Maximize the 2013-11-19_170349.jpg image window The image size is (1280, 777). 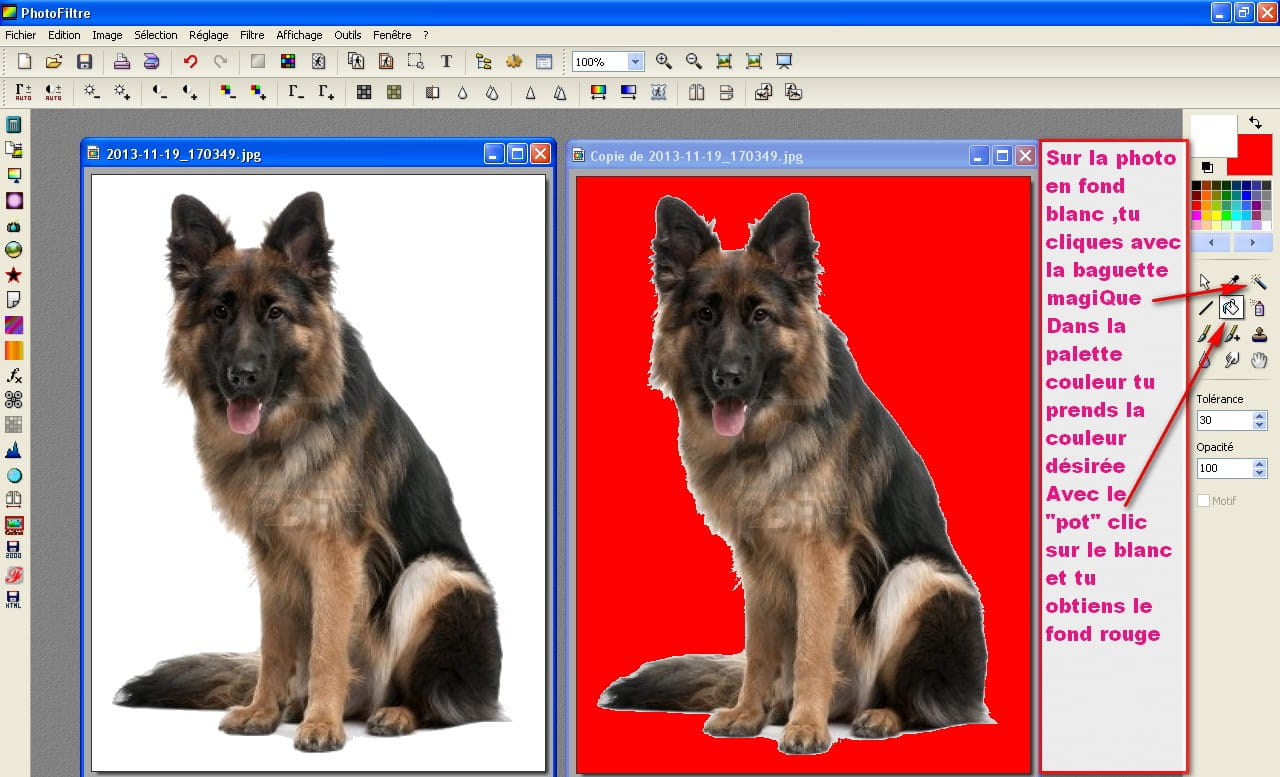517,154
